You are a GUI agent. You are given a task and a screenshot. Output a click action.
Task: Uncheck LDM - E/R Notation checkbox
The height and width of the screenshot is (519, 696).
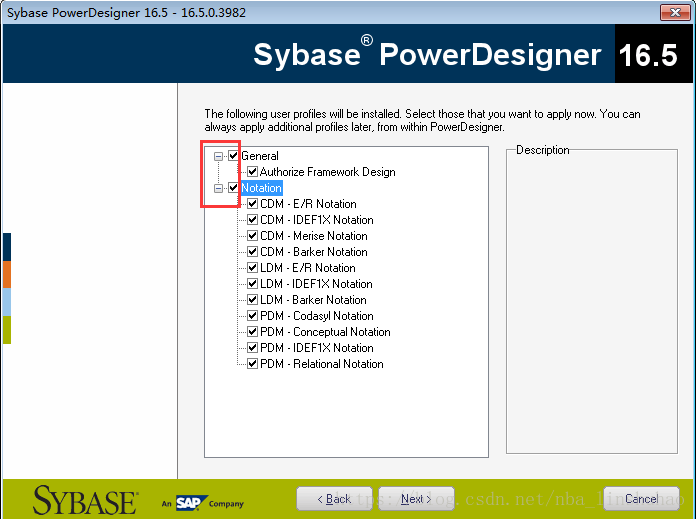[253, 267]
